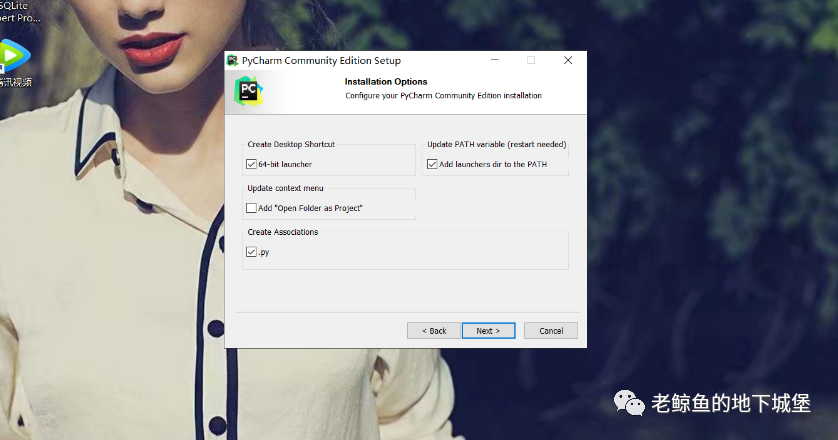This screenshot has height=440, width=838.
Task: Click the WeChat logo in the watermark
Action: (x=629, y=402)
